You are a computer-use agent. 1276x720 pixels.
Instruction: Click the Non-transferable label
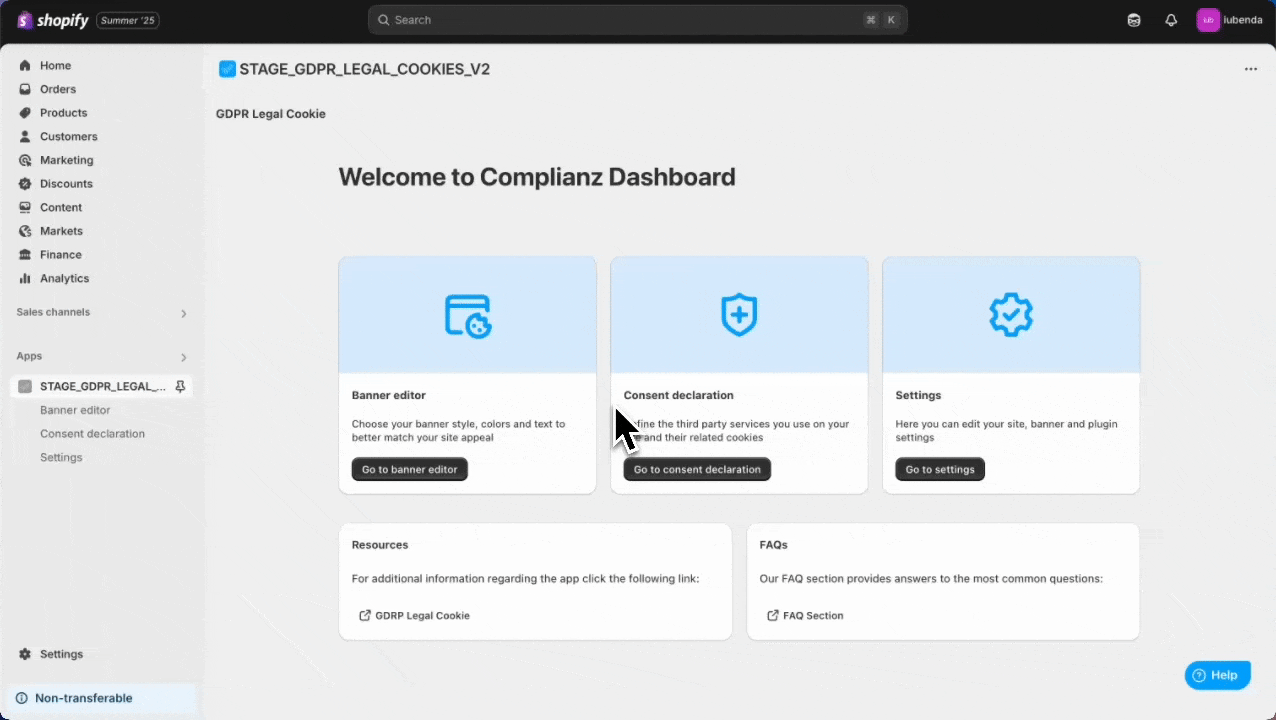[84, 698]
